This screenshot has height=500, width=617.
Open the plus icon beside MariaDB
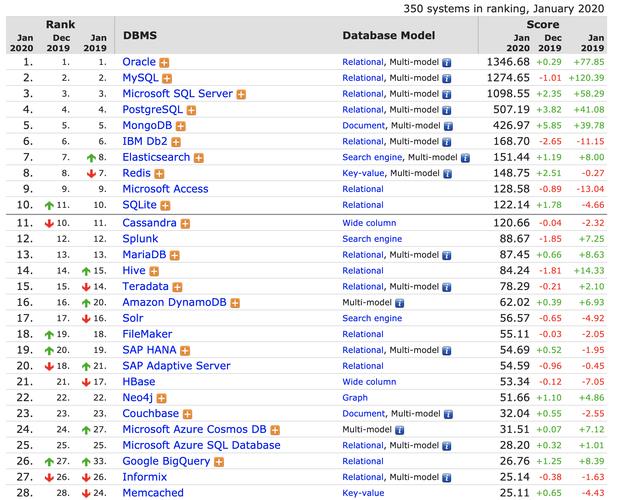(x=175, y=255)
